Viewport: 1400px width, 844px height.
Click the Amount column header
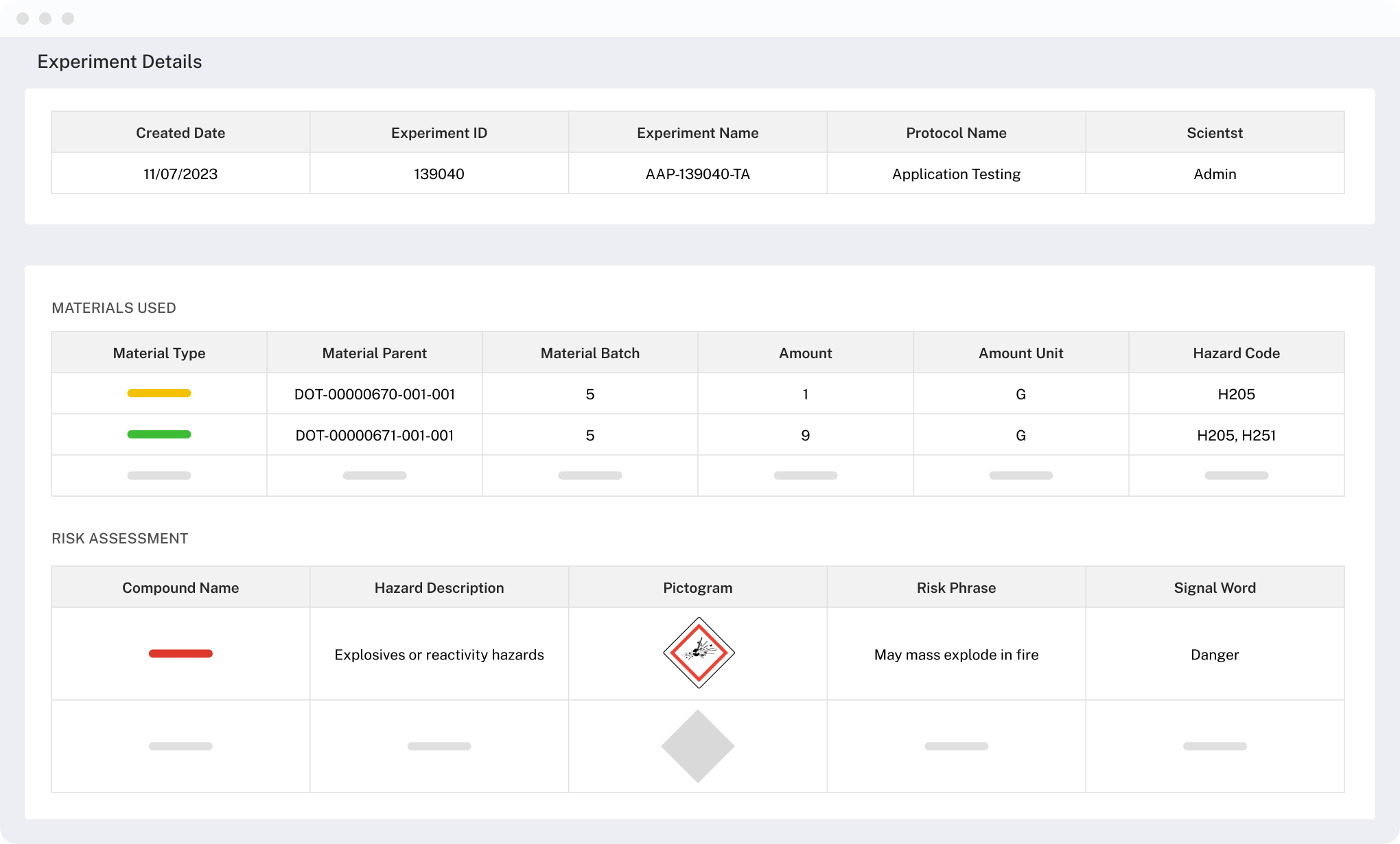806,353
